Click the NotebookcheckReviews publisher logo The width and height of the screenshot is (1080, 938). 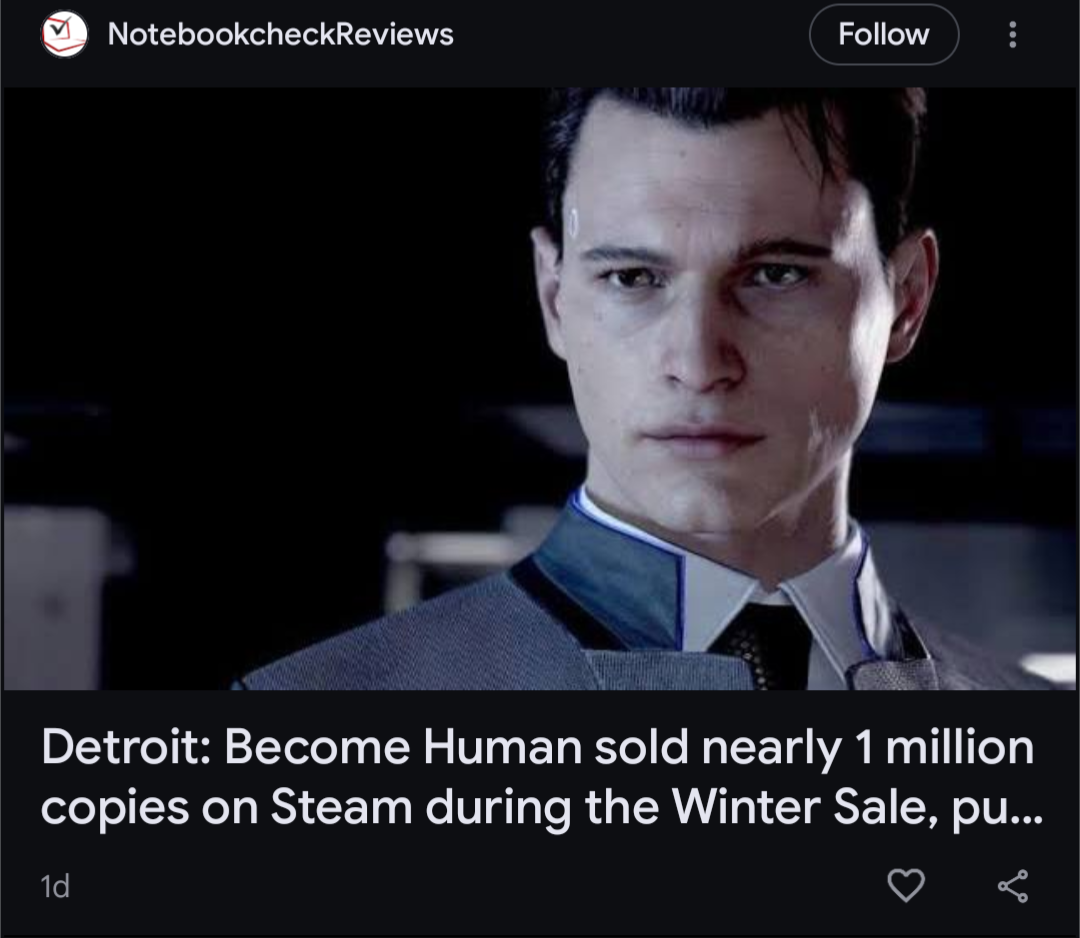tap(64, 34)
